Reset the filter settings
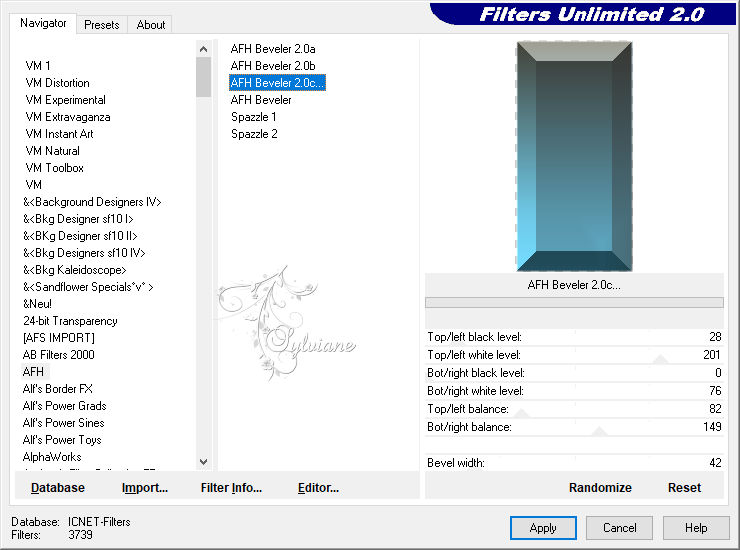The width and height of the screenshot is (740, 550). [x=684, y=488]
